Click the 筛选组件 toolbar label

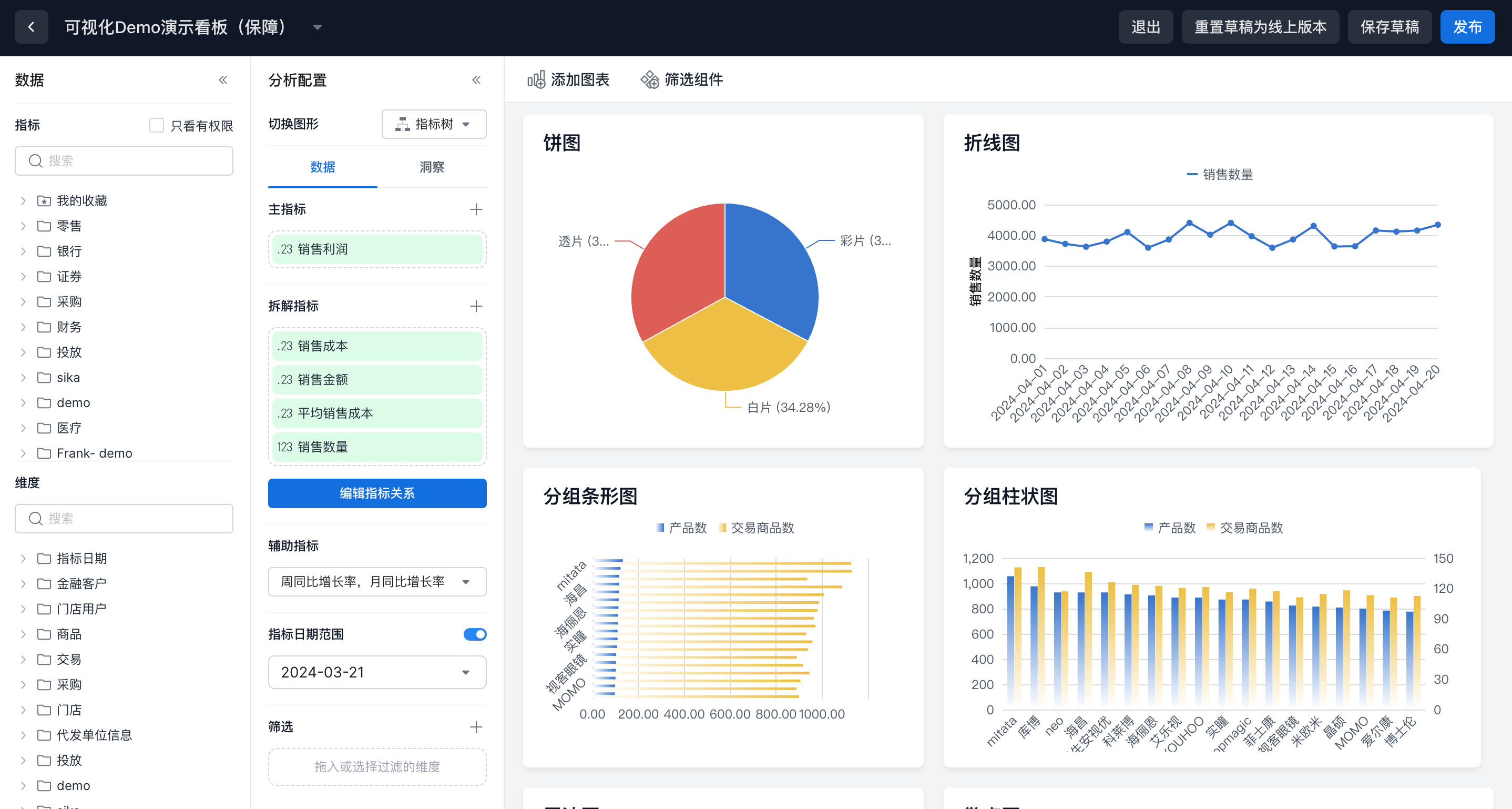(x=694, y=79)
